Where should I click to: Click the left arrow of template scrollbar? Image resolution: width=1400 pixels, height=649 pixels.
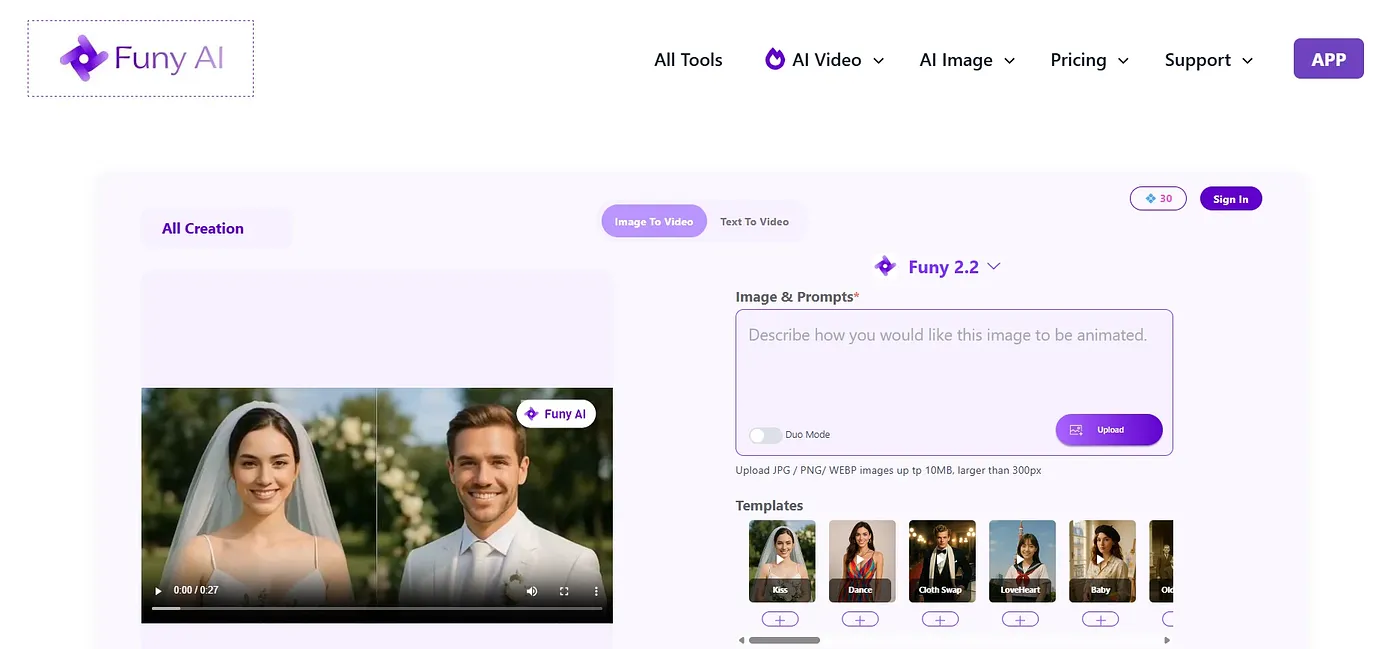pyautogui.click(x=742, y=640)
